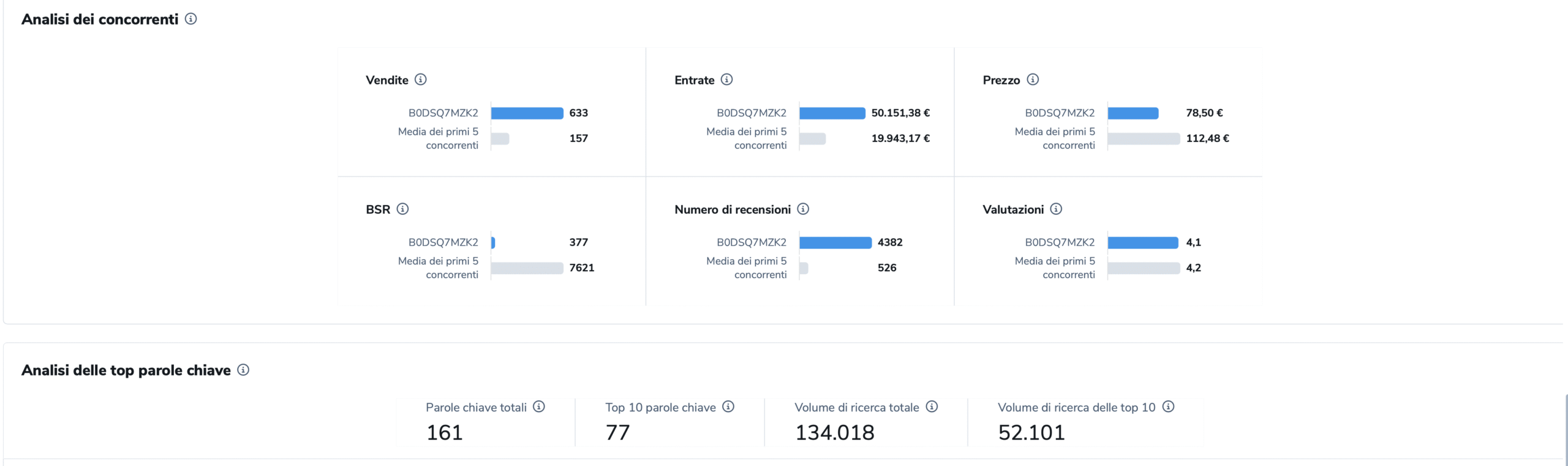Click the Parole chiave totali info icon
The height and width of the screenshot is (466, 1568).
click(x=539, y=407)
